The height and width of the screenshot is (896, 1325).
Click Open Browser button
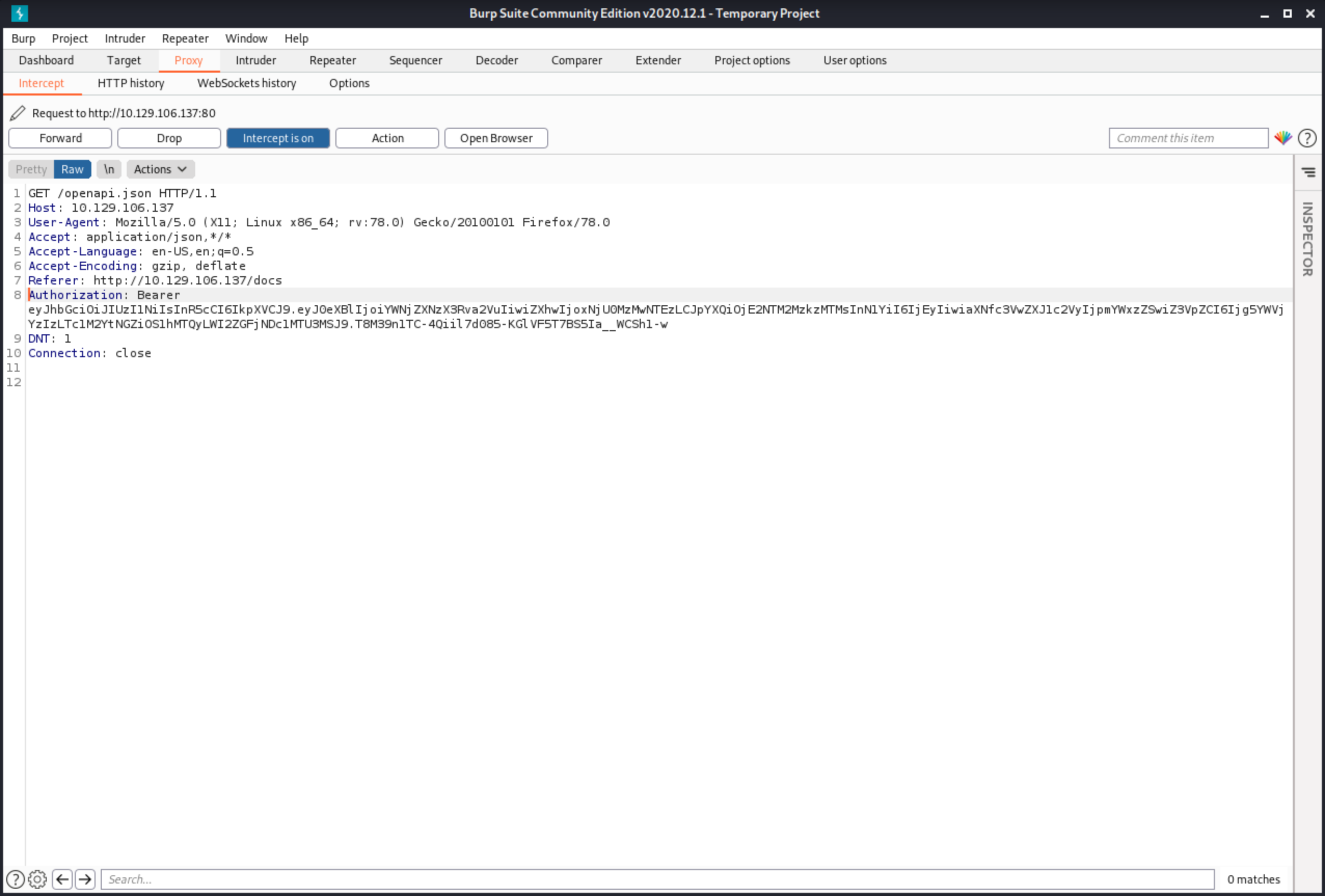pyautogui.click(x=496, y=138)
